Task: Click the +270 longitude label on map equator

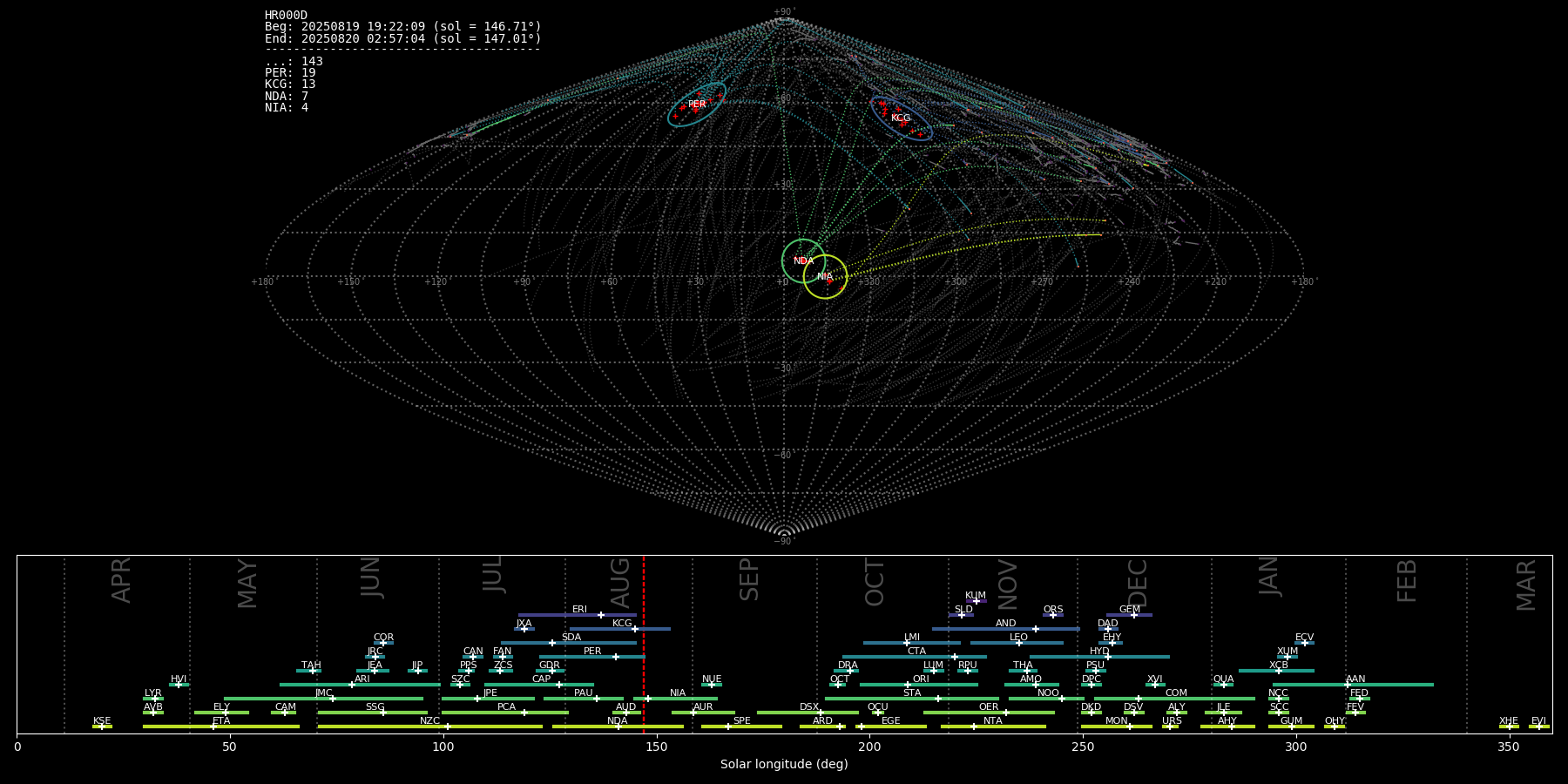Action: point(1042,281)
